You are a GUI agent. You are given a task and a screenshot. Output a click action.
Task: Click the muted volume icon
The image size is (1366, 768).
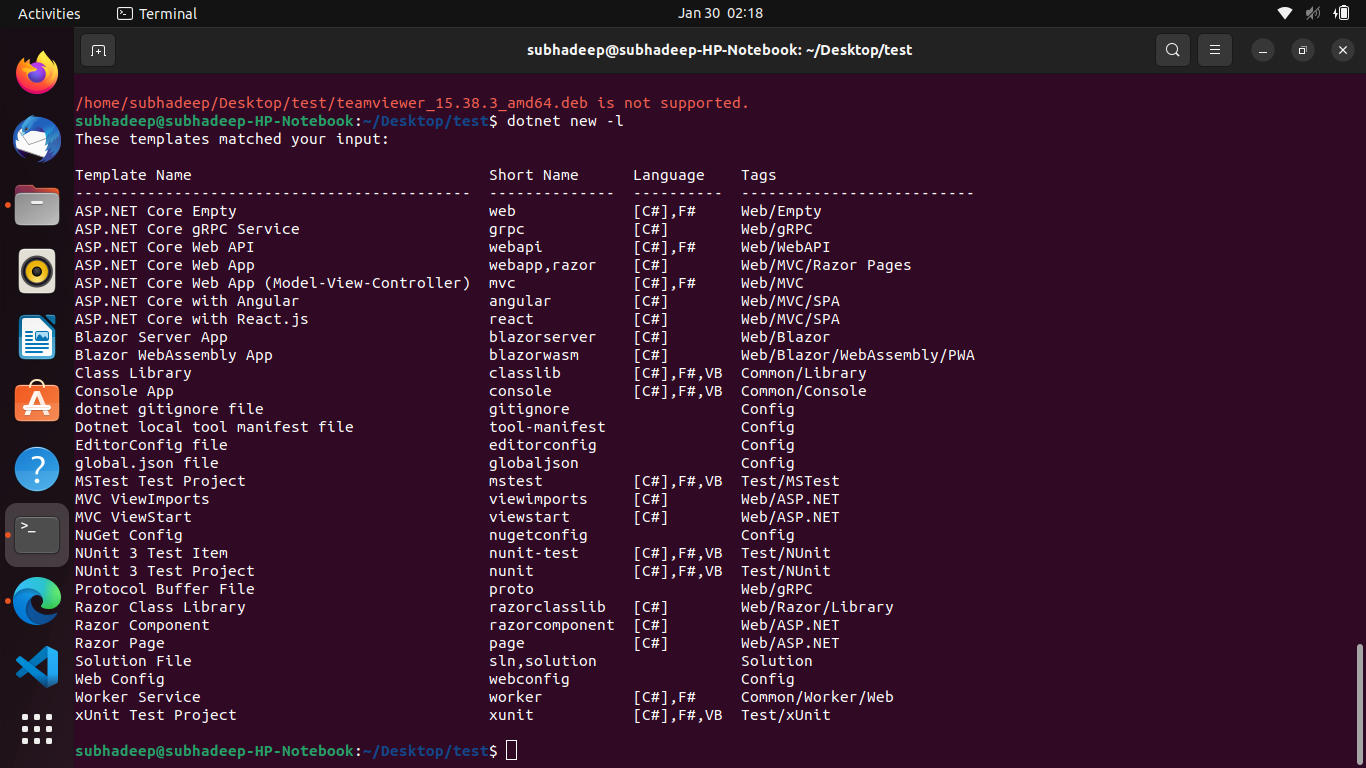[1313, 13]
